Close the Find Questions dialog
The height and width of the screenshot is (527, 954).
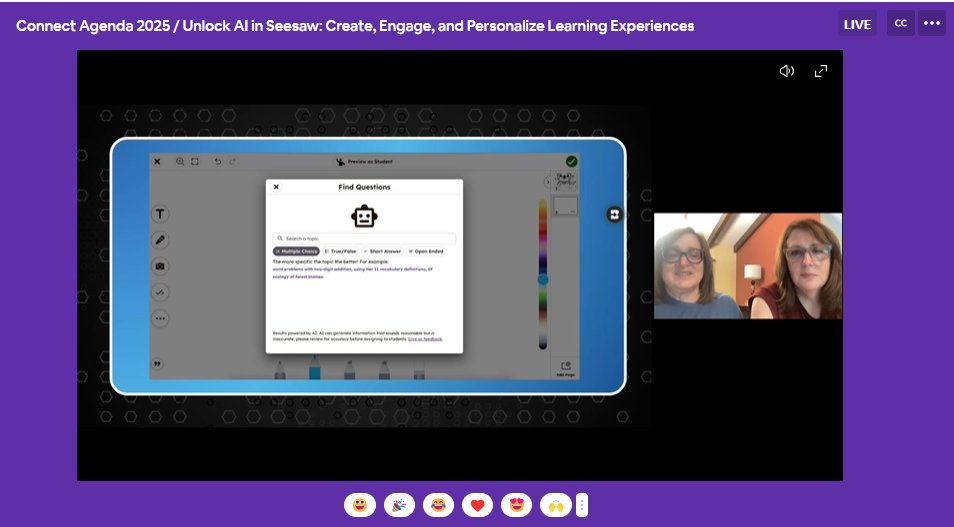pyautogui.click(x=276, y=187)
